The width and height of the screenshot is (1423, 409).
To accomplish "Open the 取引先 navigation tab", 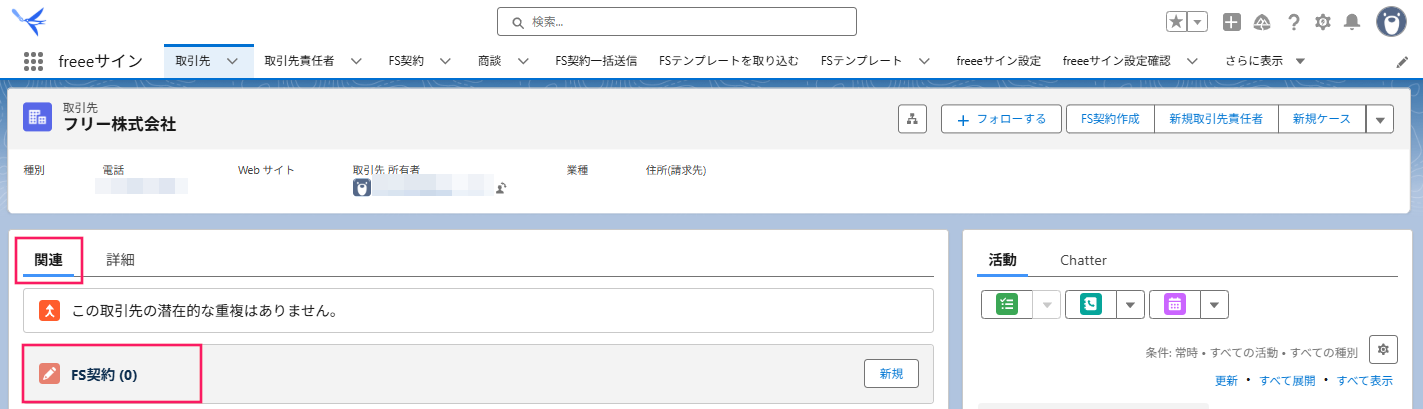I will pos(192,61).
